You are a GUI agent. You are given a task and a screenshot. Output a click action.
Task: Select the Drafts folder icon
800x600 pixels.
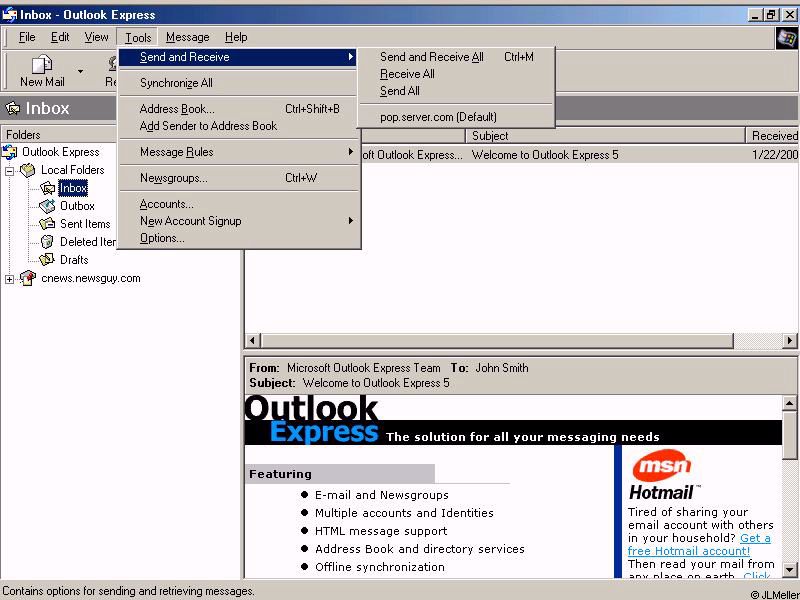point(47,260)
